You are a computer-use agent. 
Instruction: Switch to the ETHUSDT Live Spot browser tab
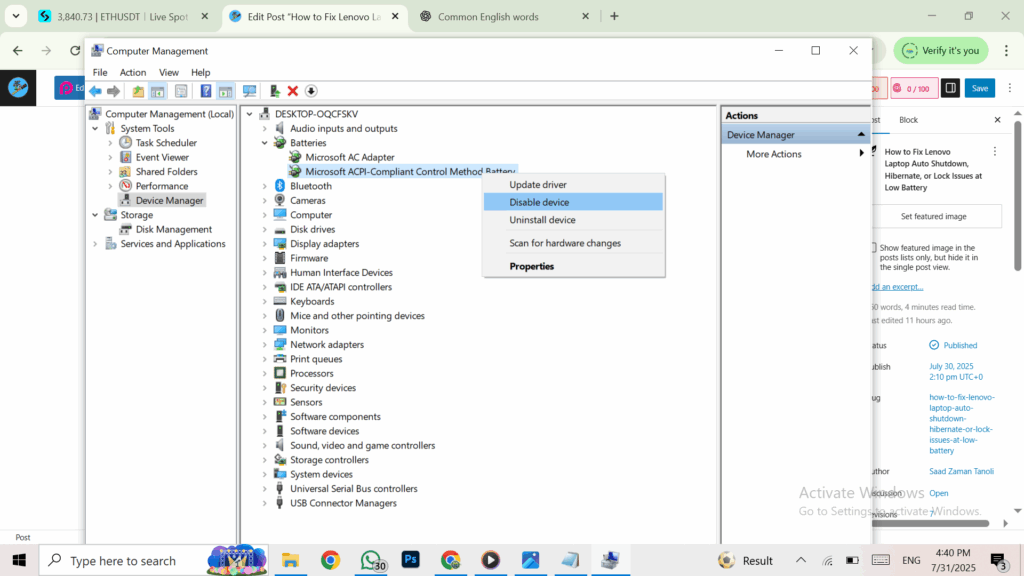tap(123, 16)
